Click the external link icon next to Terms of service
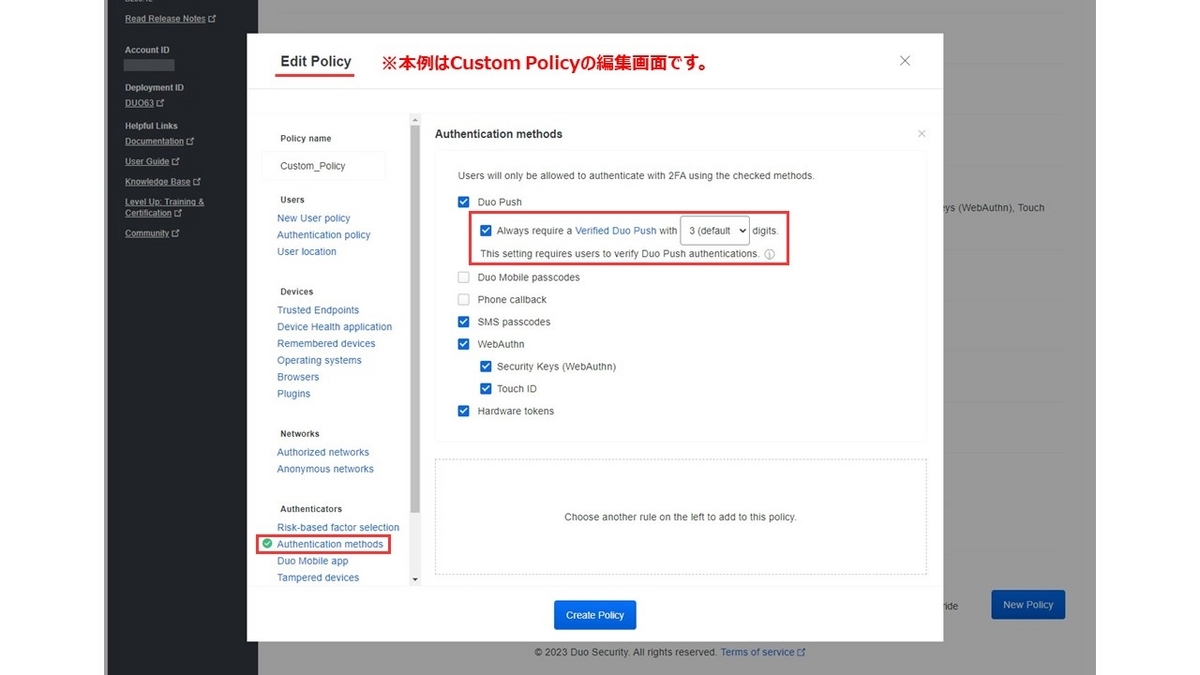Image resolution: width=1200 pixels, height=675 pixels. coord(800,651)
